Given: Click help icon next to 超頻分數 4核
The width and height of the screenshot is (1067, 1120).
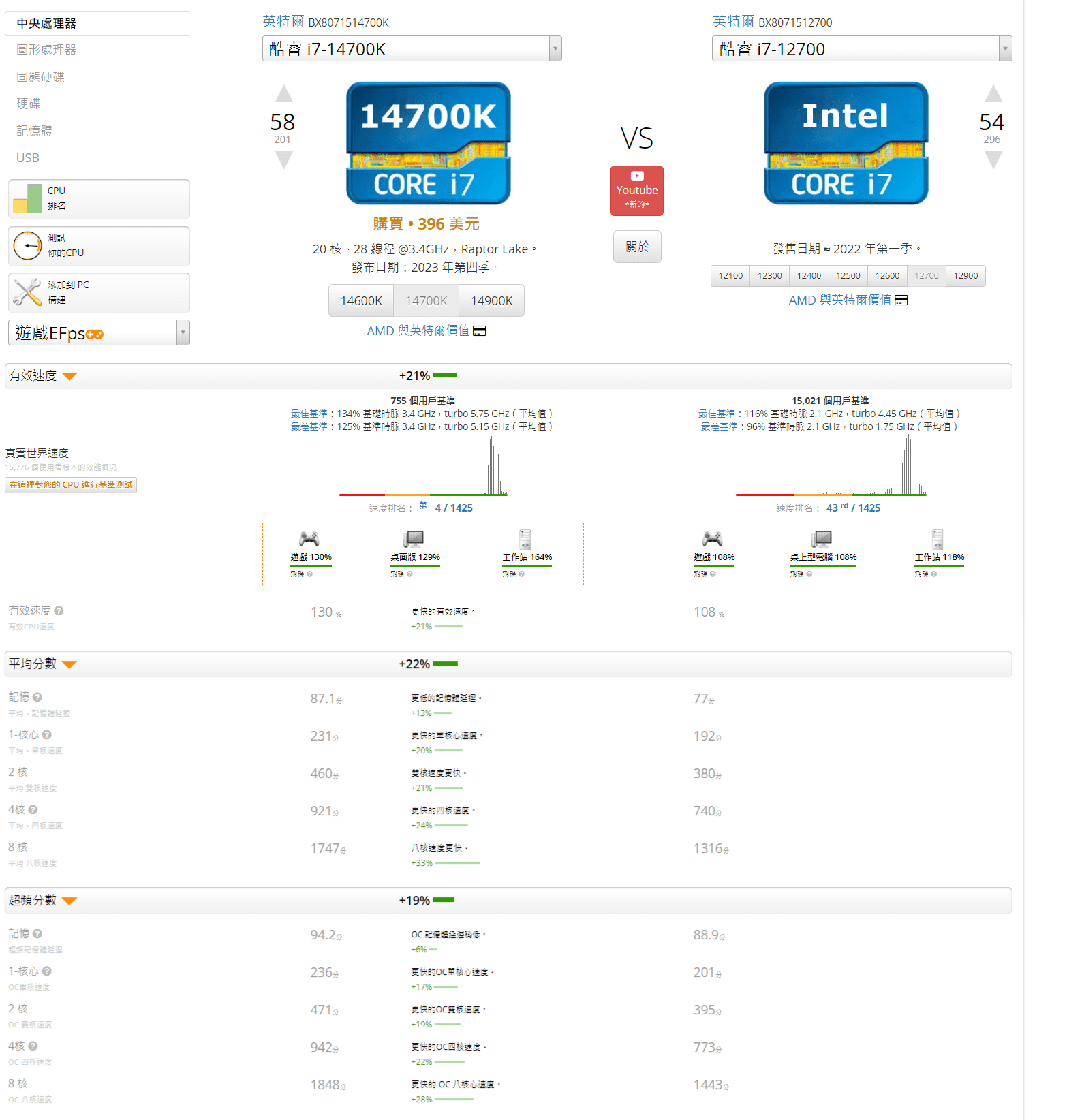Looking at the screenshot, I should click(x=33, y=1046).
